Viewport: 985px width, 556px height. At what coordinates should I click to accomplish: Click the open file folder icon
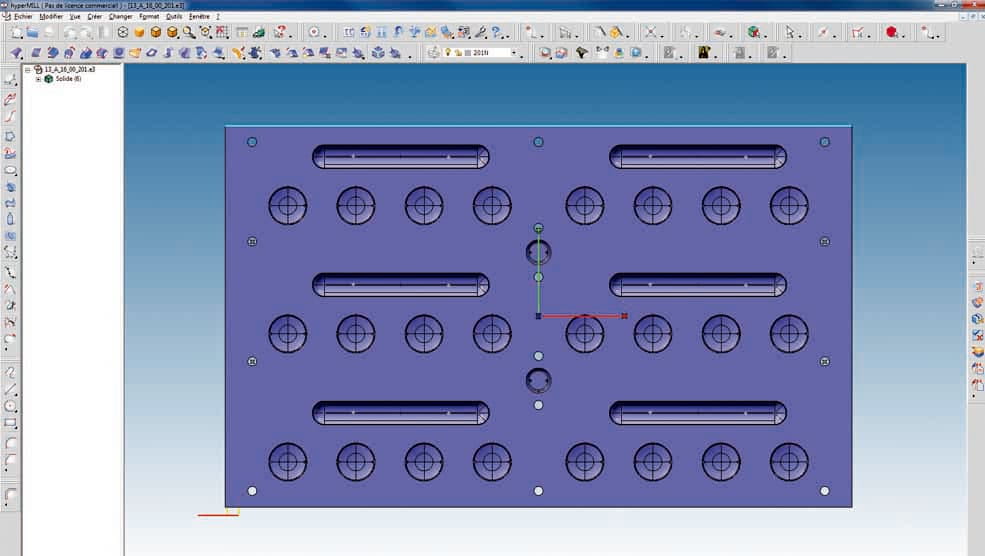click(32, 32)
